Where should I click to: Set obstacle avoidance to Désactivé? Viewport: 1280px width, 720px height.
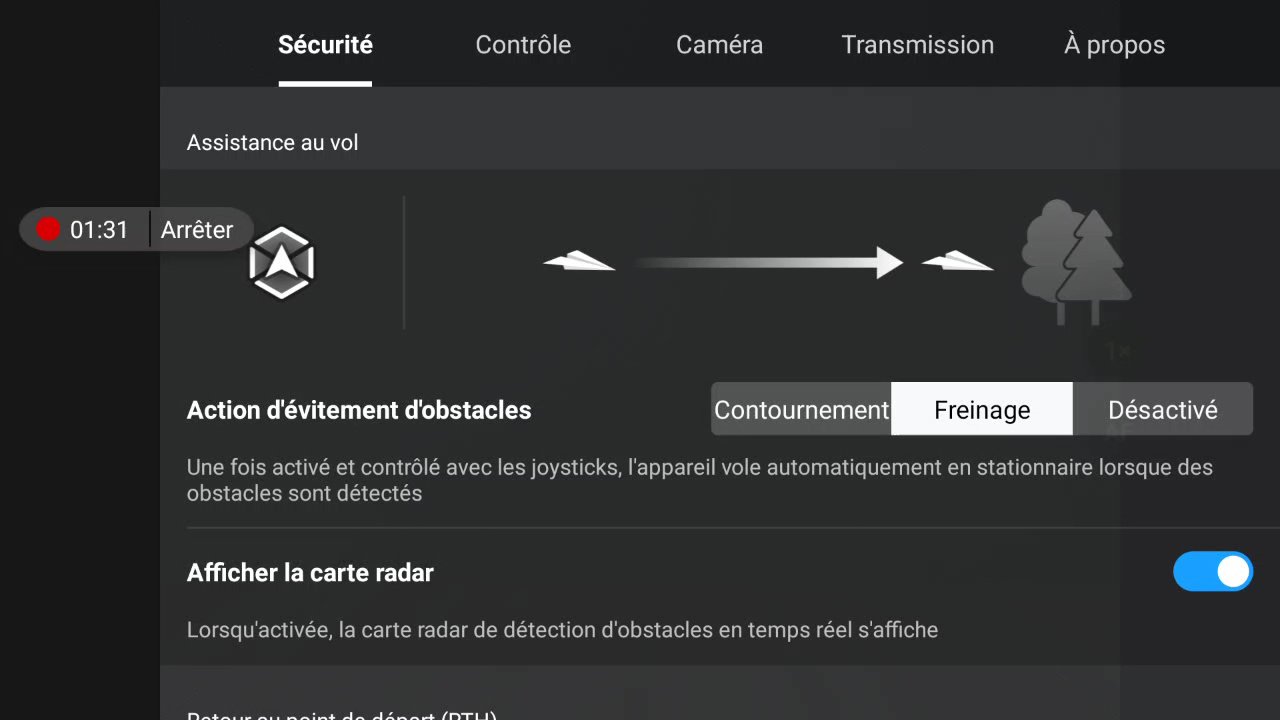pyautogui.click(x=1163, y=409)
